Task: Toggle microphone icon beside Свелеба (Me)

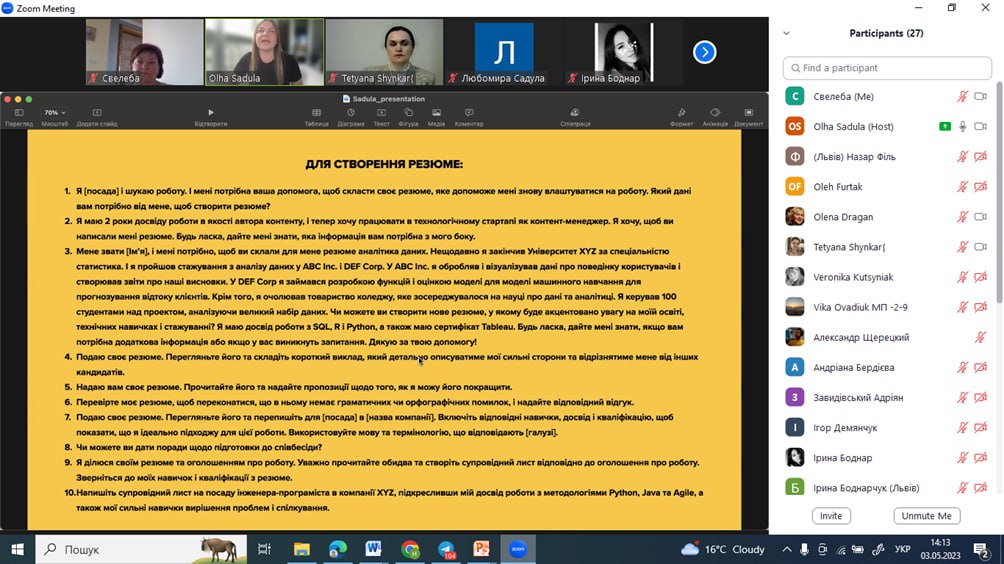Action: [x=962, y=97]
